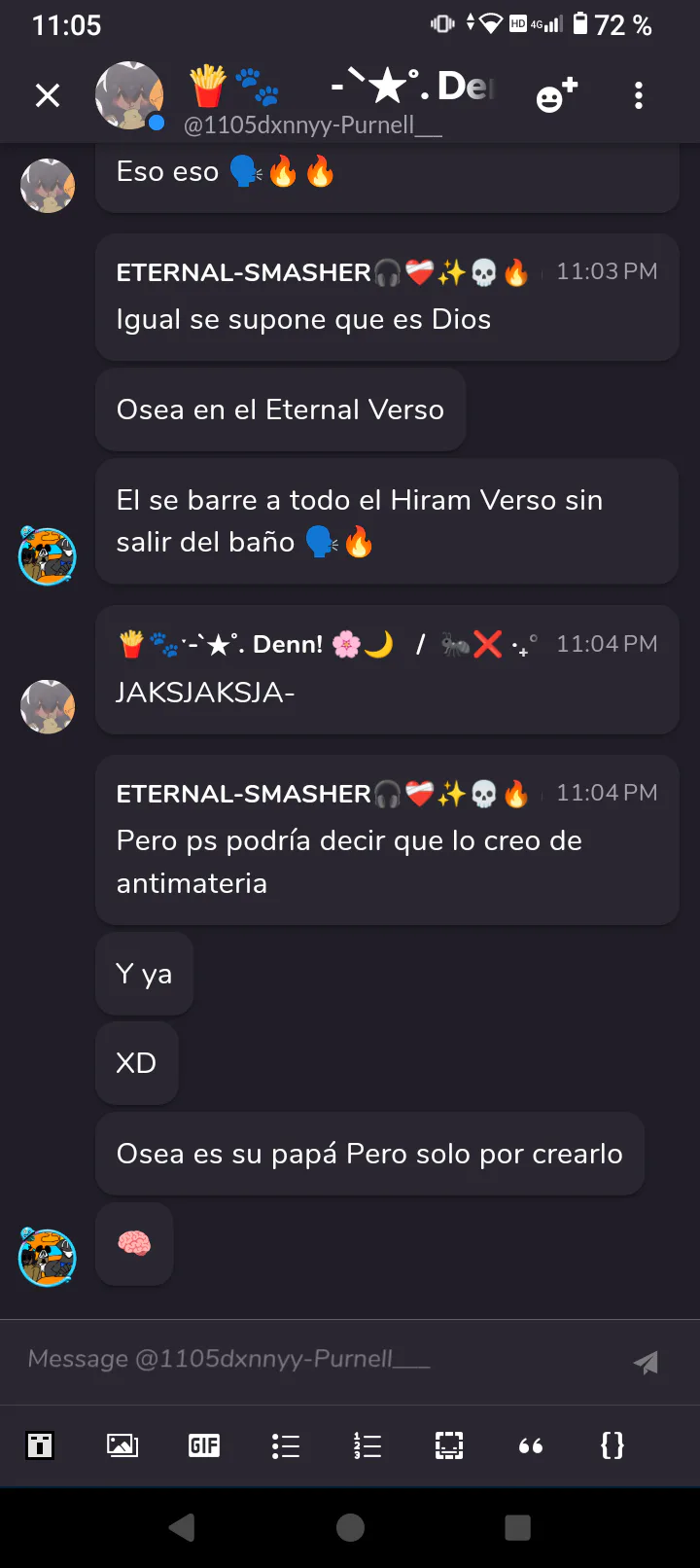Viewport: 700px width, 1568px height.
Task: Close the chat with the X icon
Action: tap(48, 95)
